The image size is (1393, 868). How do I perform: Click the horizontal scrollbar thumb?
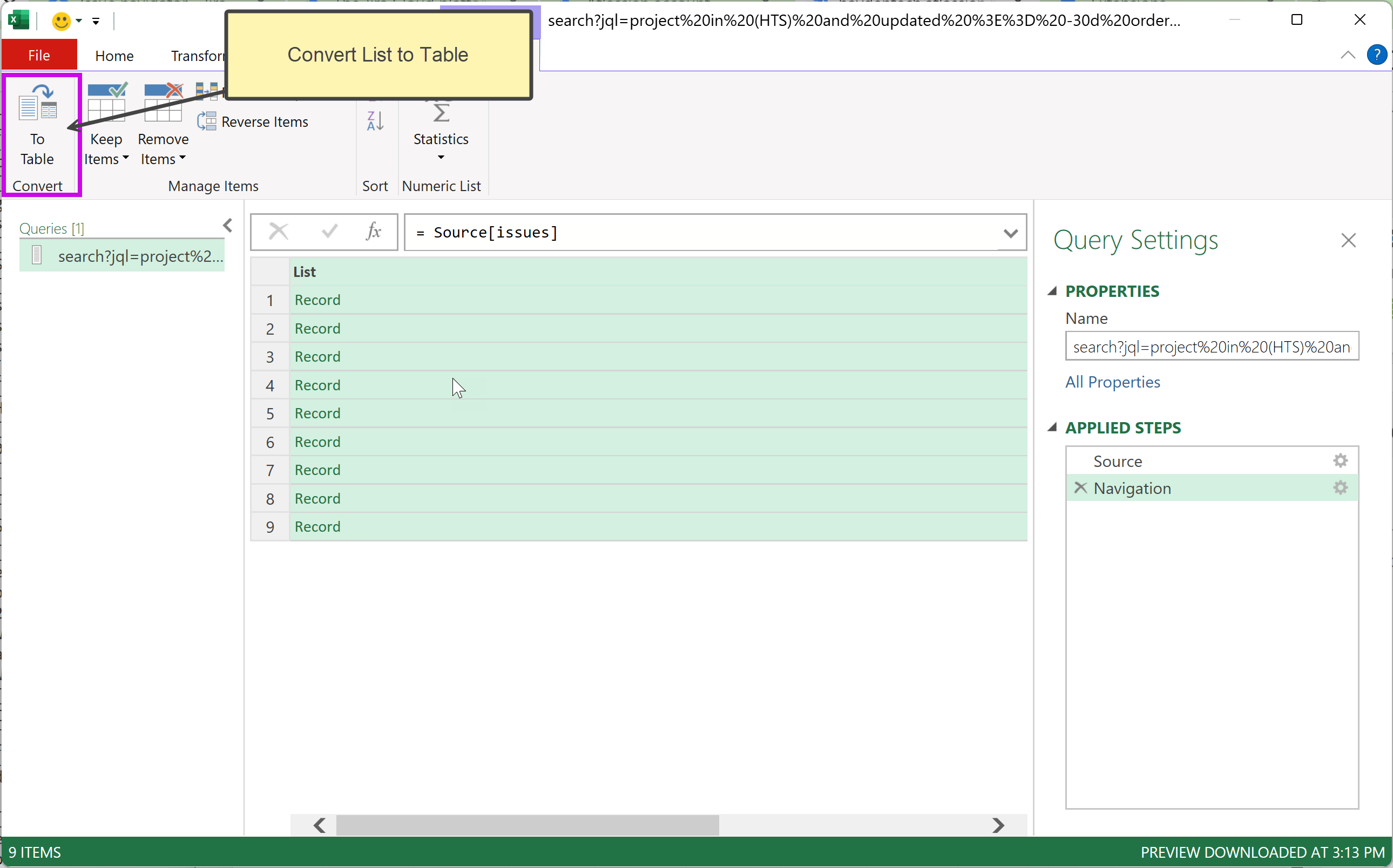point(527,825)
